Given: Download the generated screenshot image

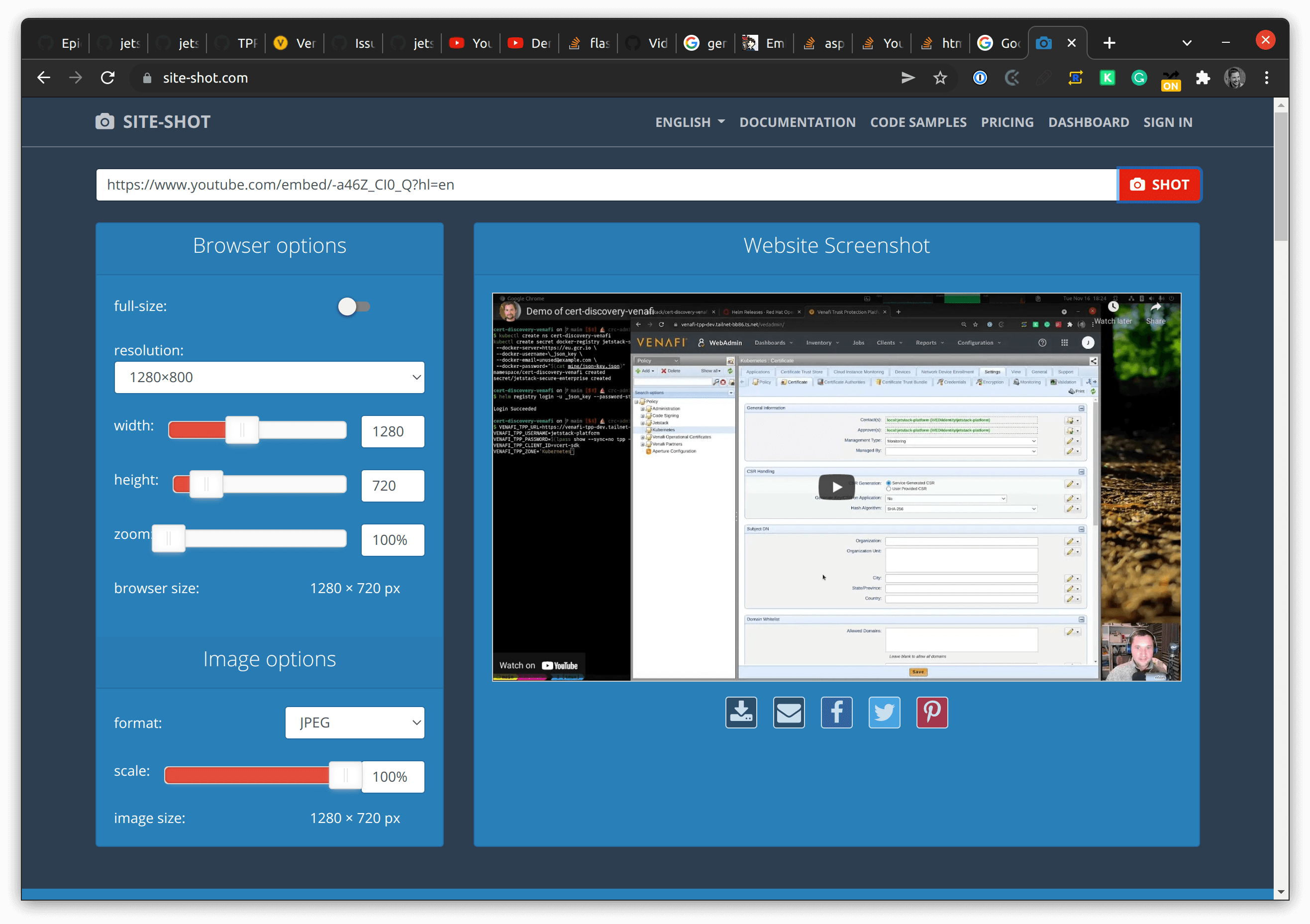Looking at the screenshot, I should [x=741, y=712].
